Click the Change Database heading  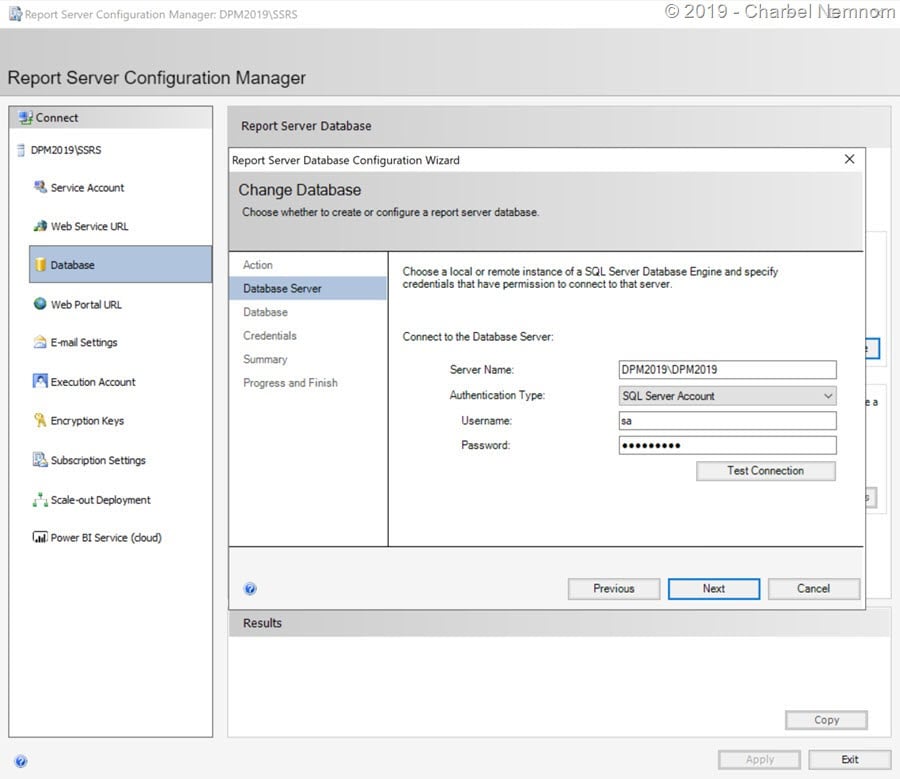click(300, 190)
